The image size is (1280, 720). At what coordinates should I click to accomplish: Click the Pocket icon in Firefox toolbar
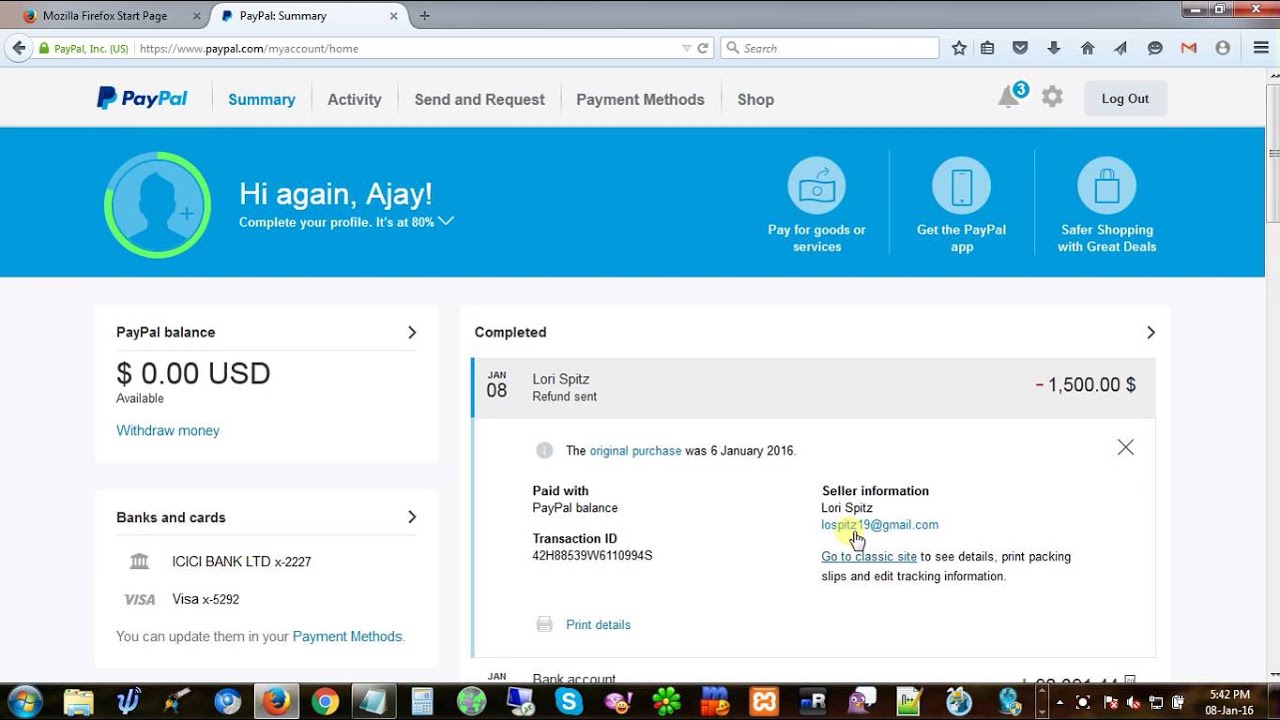tap(1020, 48)
